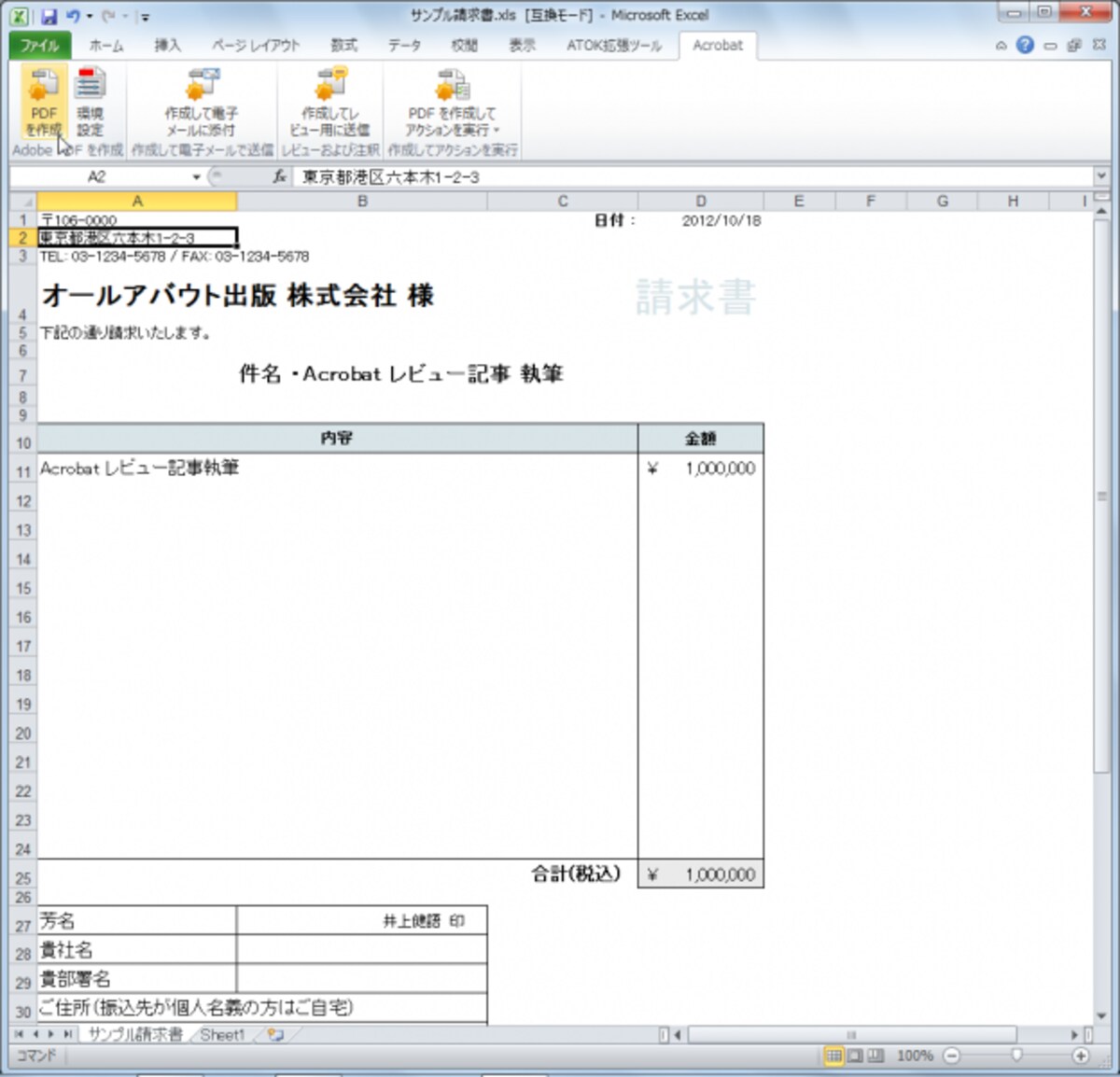Click the formula bar containing 東京都港区六本木1-2-3
Viewport: 1120px width, 1077px height.
[693, 176]
